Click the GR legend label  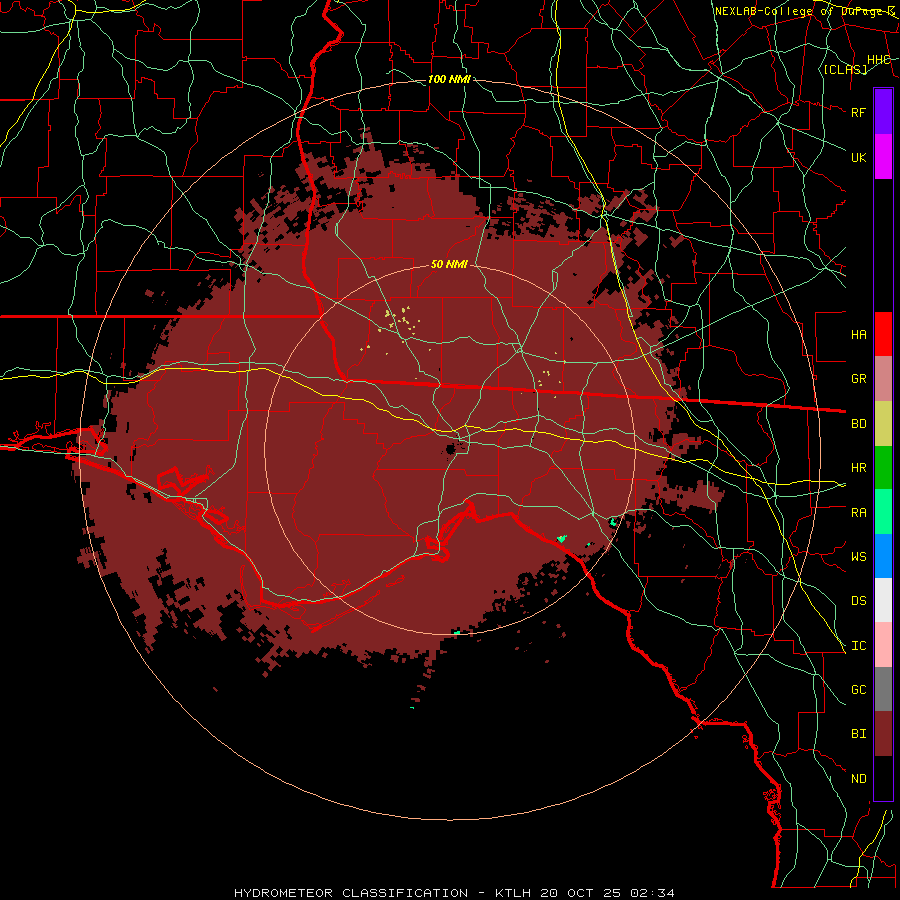click(x=858, y=379)
